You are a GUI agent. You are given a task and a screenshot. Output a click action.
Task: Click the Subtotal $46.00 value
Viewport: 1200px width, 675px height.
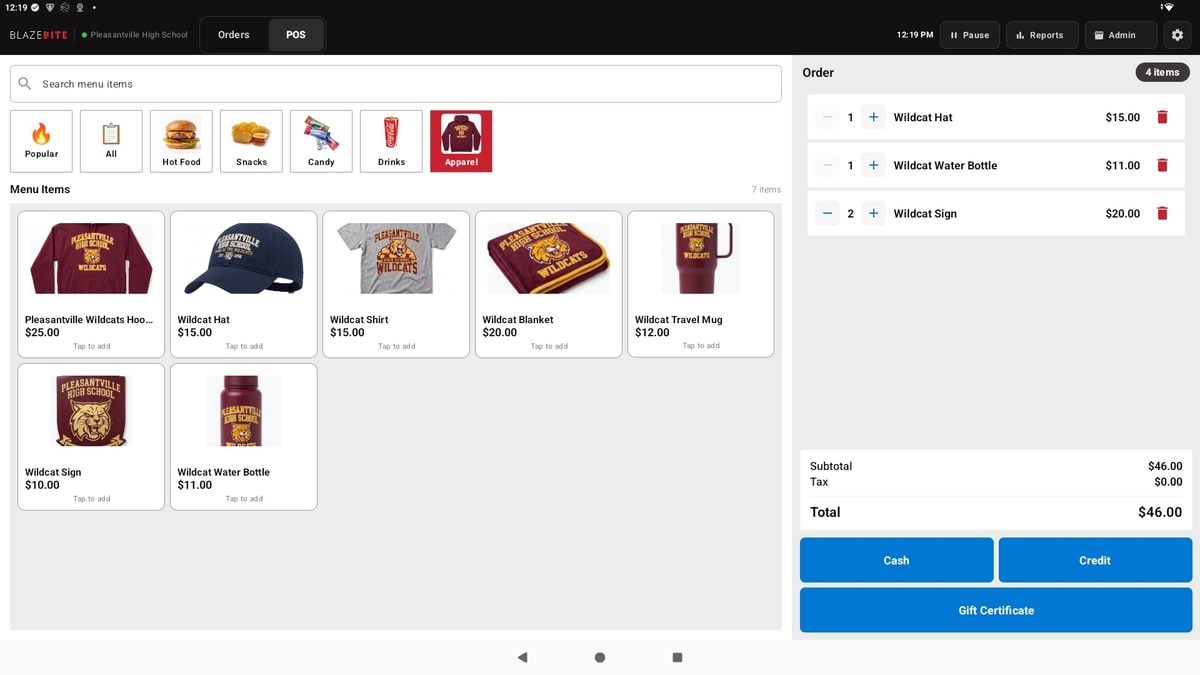coord(1165,466)
